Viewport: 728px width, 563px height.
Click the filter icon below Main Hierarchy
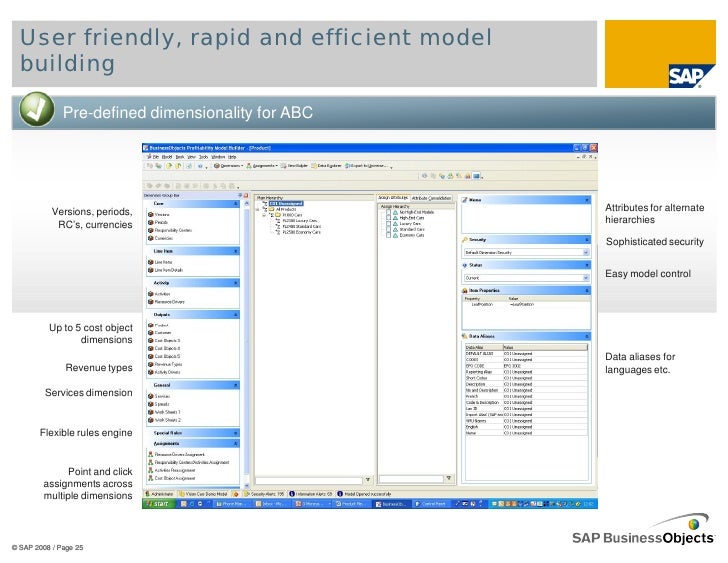(x=368, y=479)
